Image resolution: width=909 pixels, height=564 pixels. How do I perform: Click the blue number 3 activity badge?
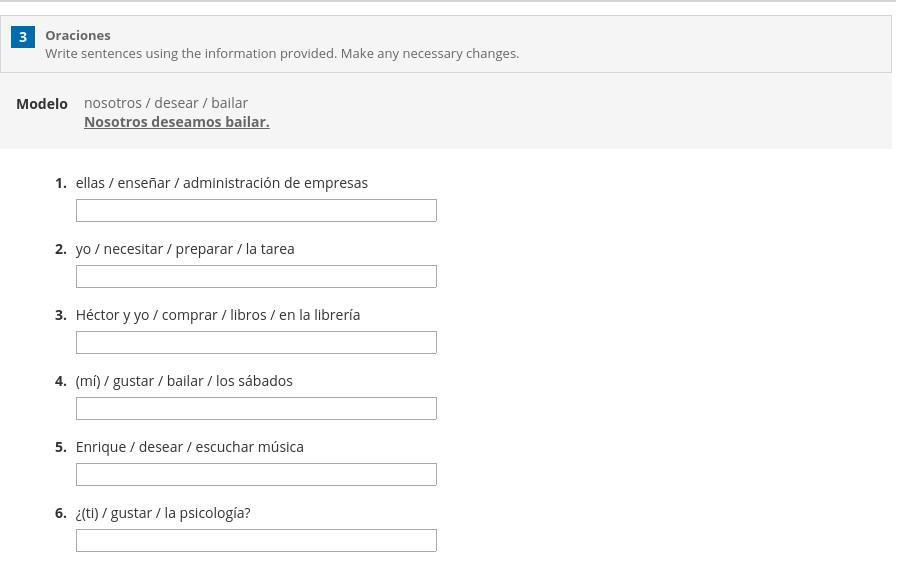click(23, 37)
